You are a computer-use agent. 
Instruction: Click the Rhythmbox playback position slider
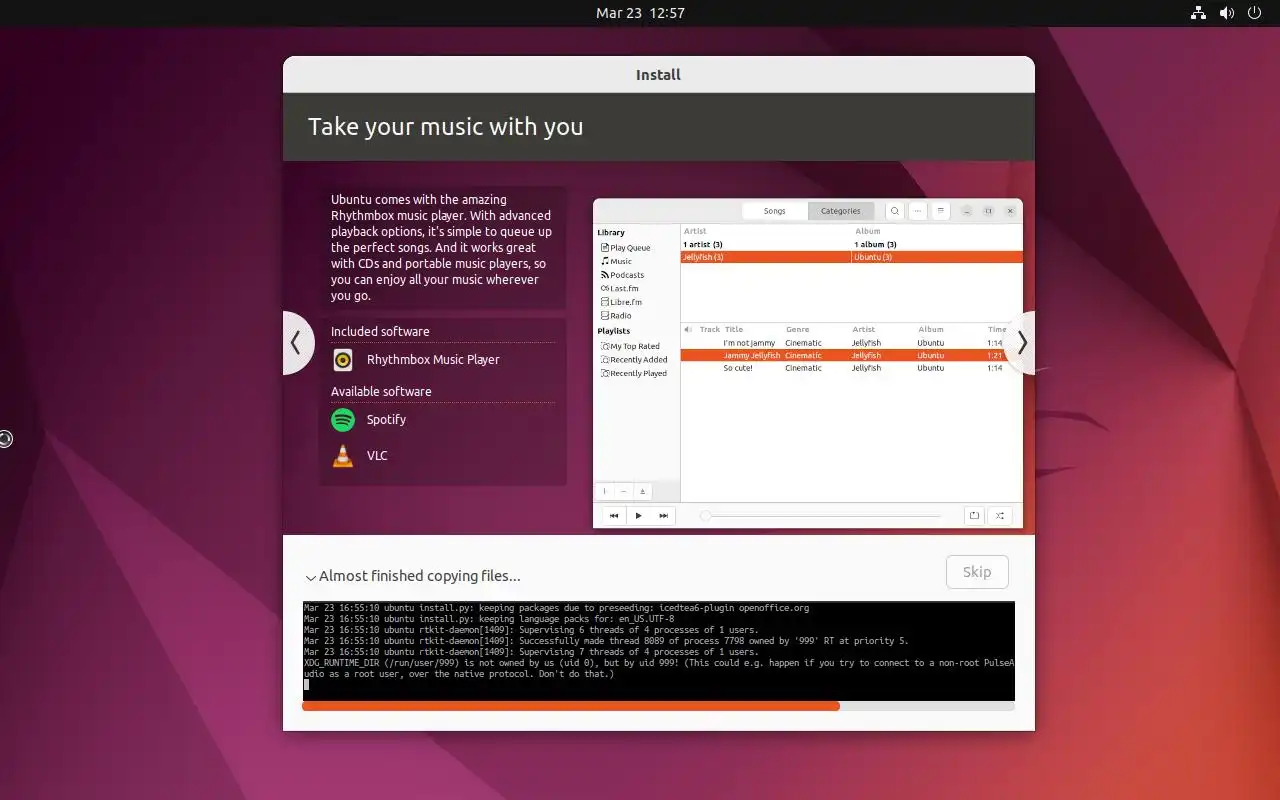822,516
